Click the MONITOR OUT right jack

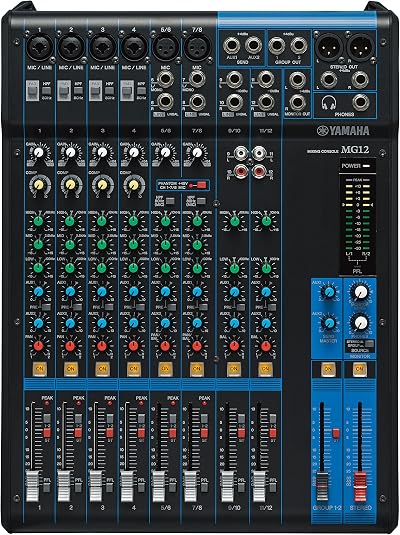pyautogui.click(x=298, y=102)
